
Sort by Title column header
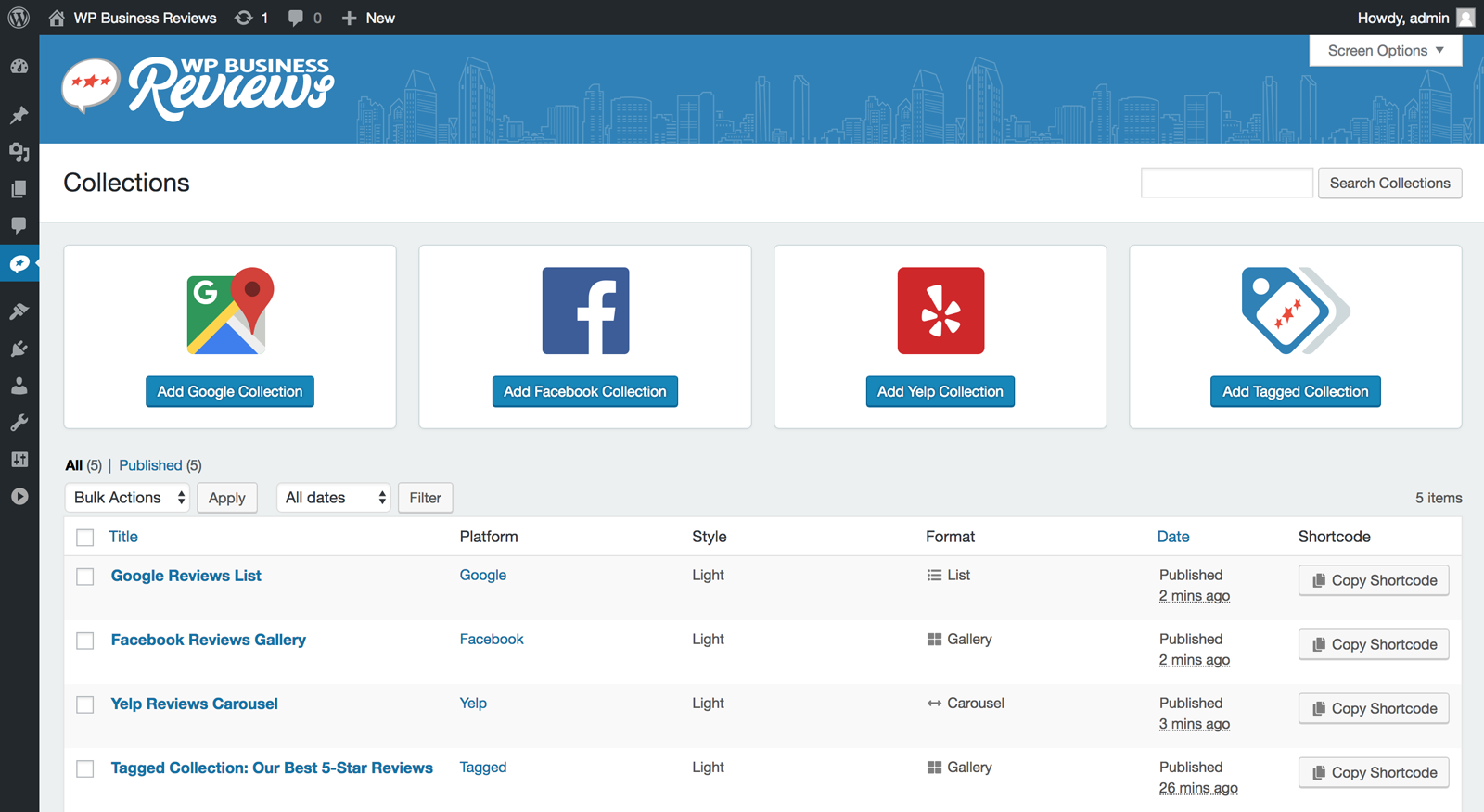[x=123, y=537]
